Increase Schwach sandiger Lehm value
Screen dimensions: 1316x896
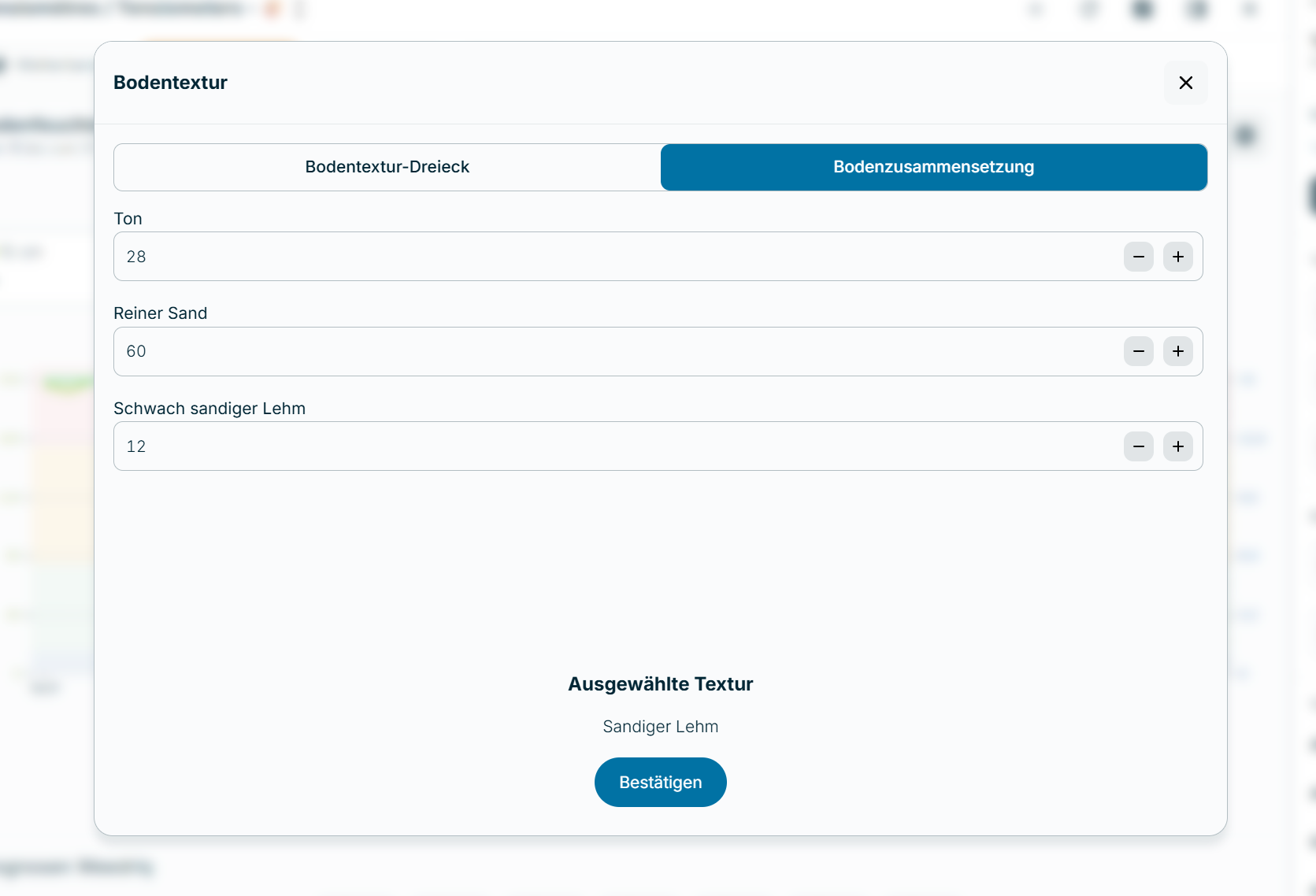(1177, 446)
